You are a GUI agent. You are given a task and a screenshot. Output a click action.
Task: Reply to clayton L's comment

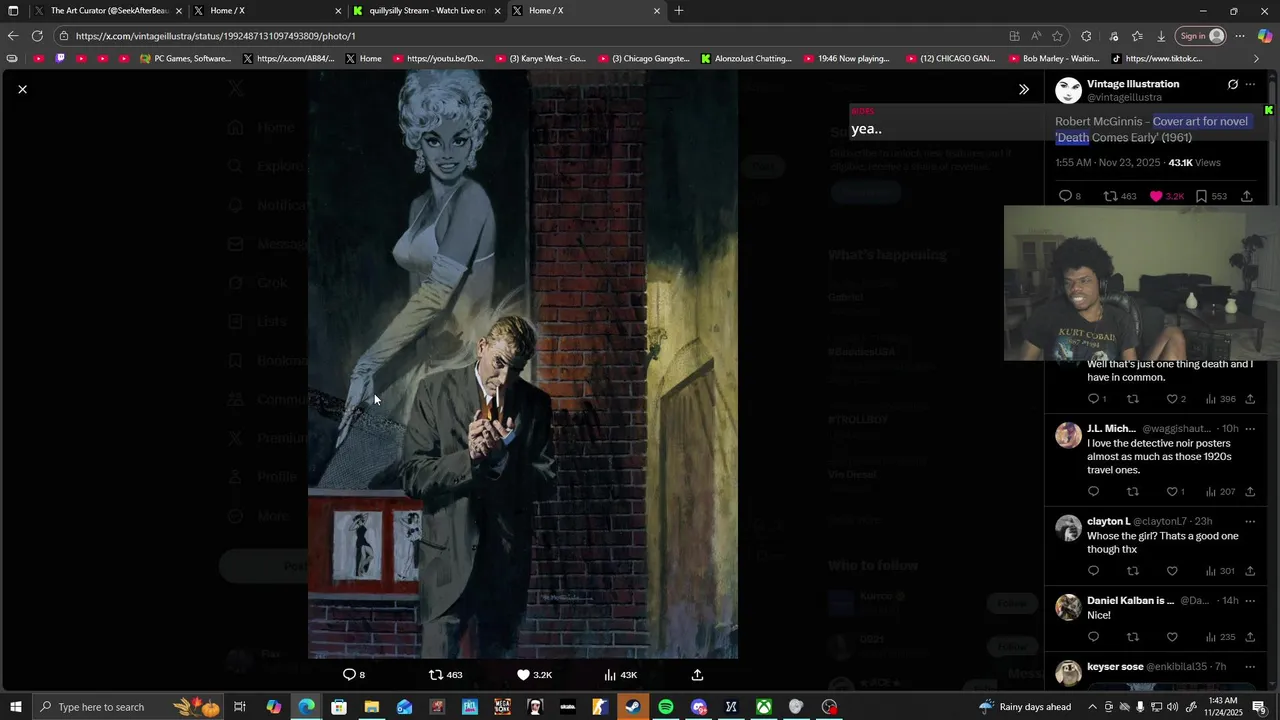1093,571
